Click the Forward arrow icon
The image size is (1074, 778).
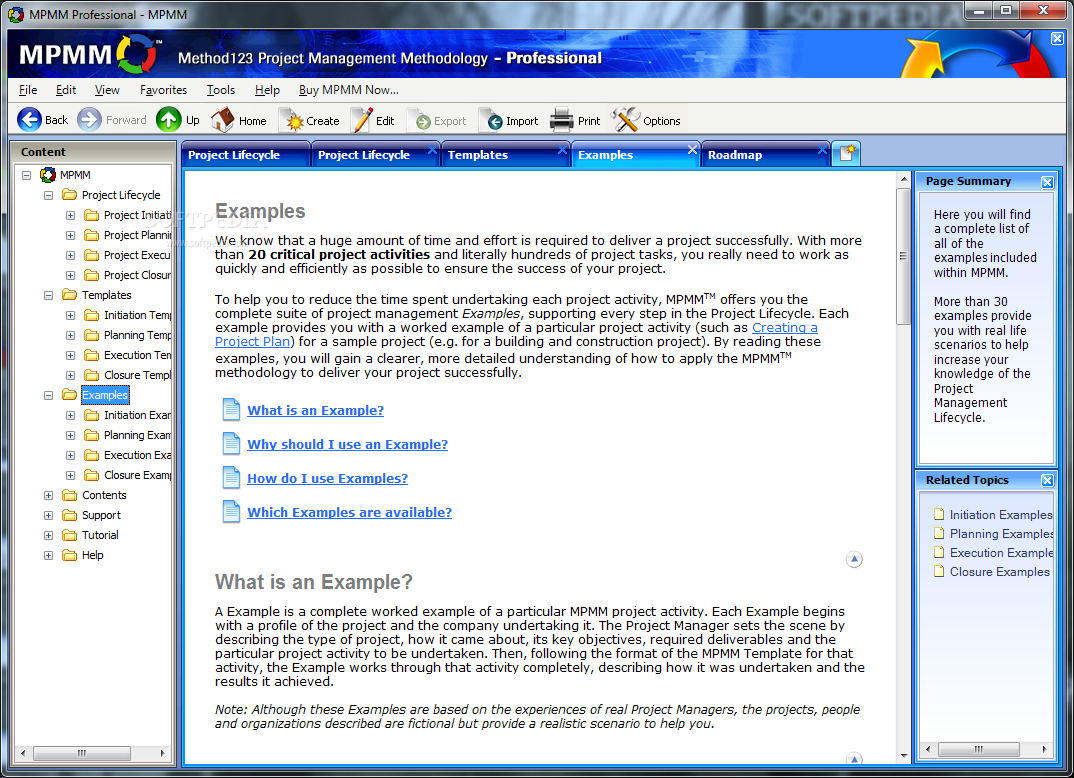pyautogui.click(x=89, y=120)
